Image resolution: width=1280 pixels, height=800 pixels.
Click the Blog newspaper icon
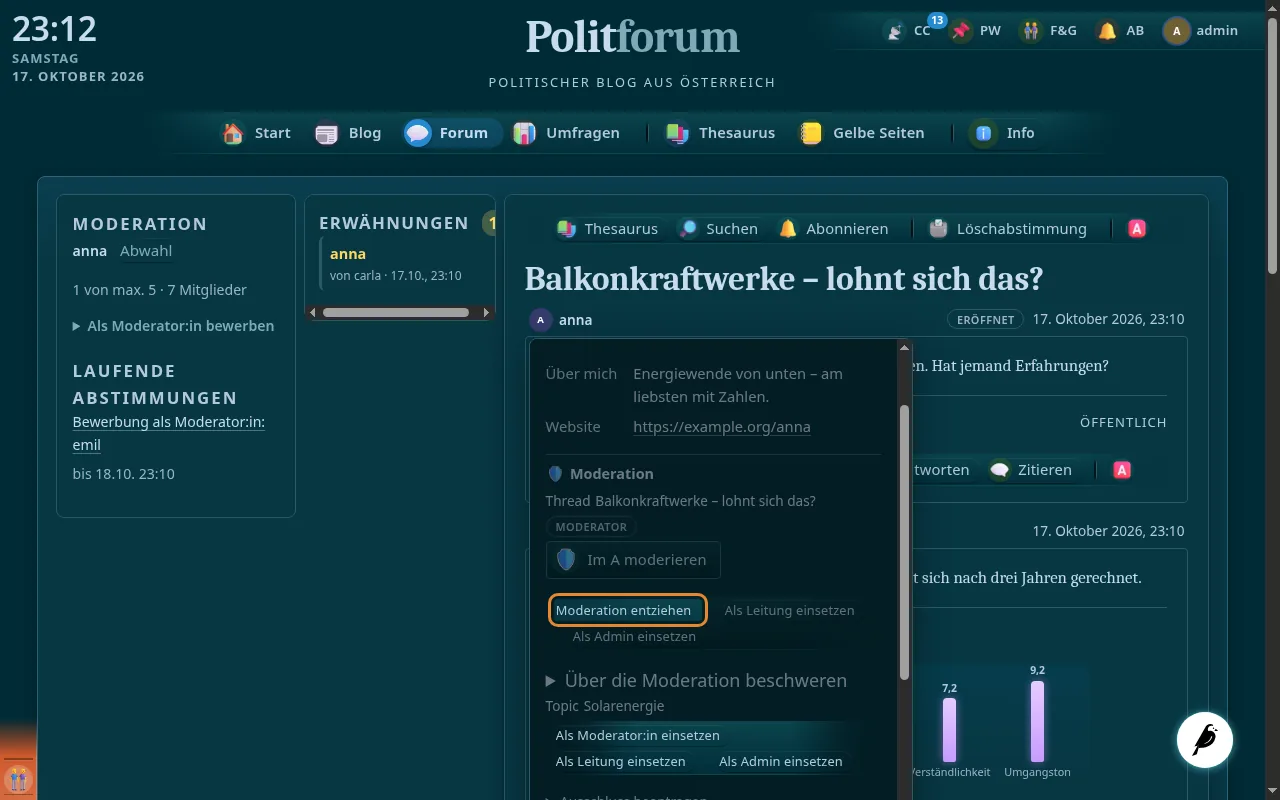pos(327,133)
